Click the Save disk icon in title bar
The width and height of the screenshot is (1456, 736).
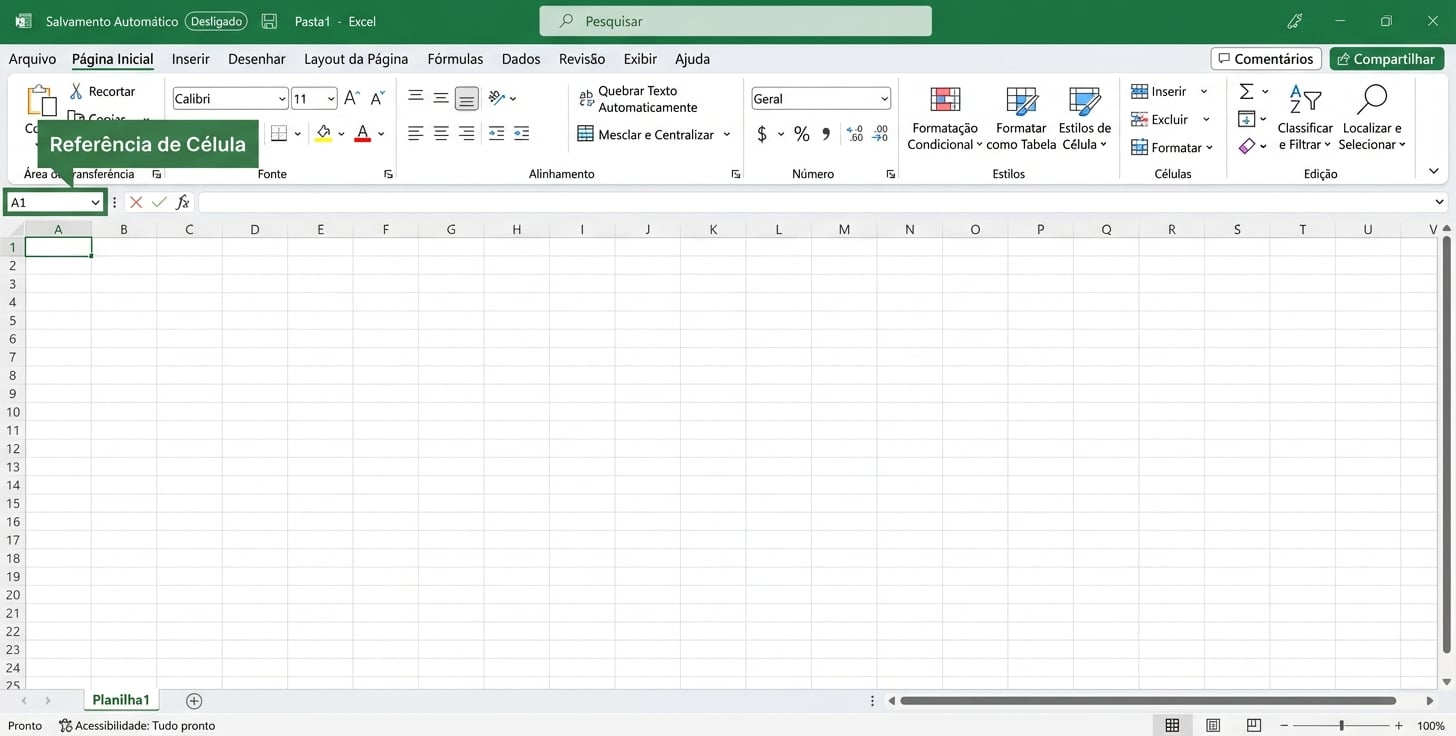click(268, 21)
